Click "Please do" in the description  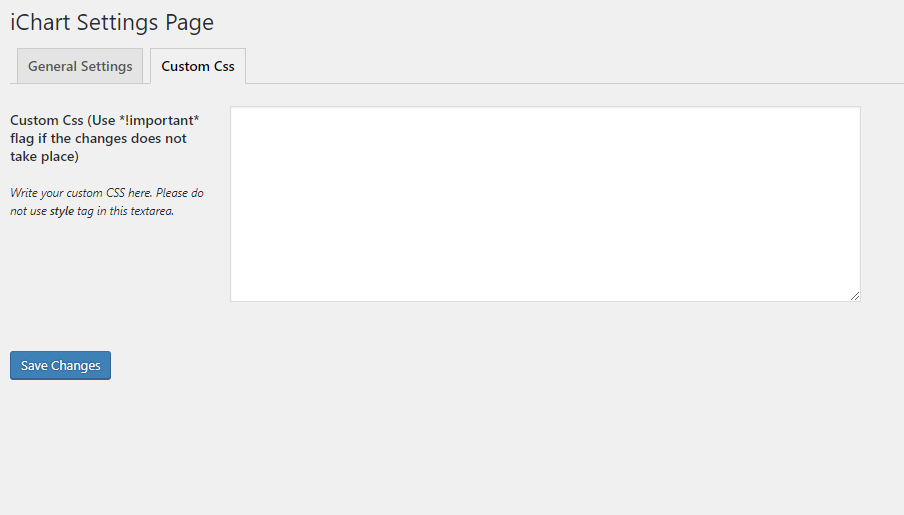(x=179, y=193)
